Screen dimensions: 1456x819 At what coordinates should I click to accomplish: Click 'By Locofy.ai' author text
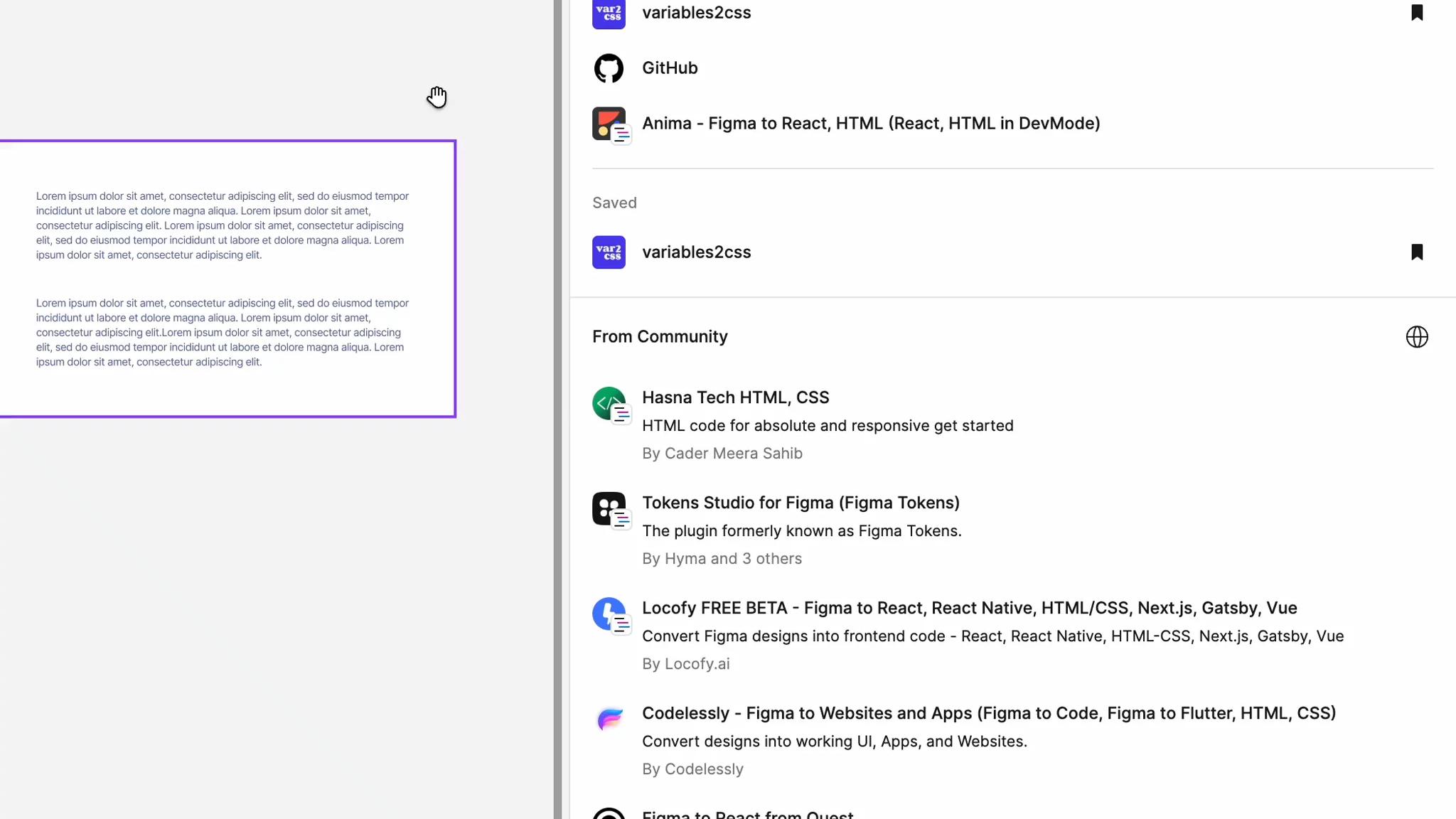tap(685, 663)
